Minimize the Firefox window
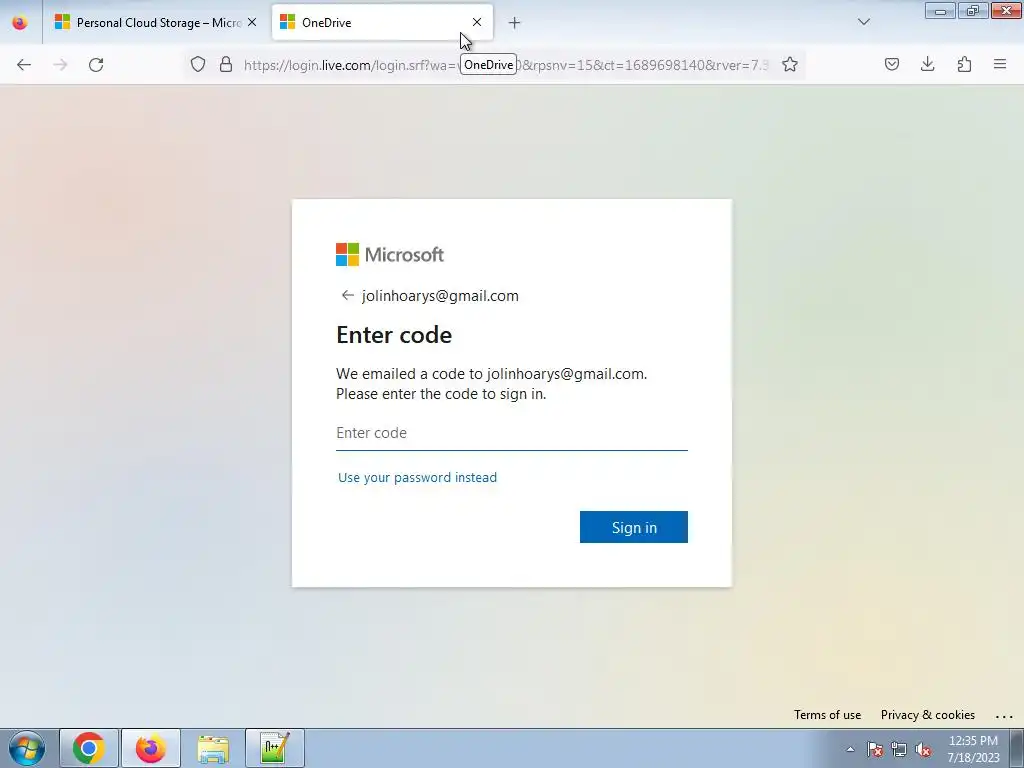 coord(940,11)
